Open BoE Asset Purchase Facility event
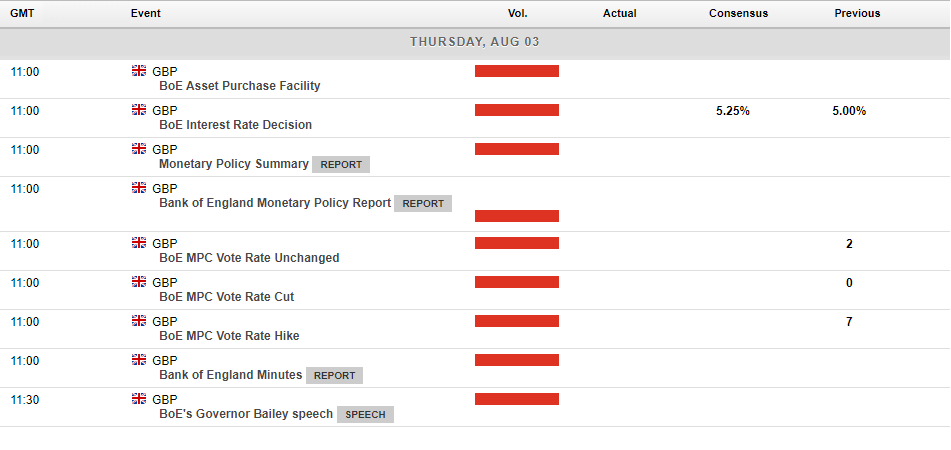The height and width of the screenshot is (450, 951). pos(239,86)
